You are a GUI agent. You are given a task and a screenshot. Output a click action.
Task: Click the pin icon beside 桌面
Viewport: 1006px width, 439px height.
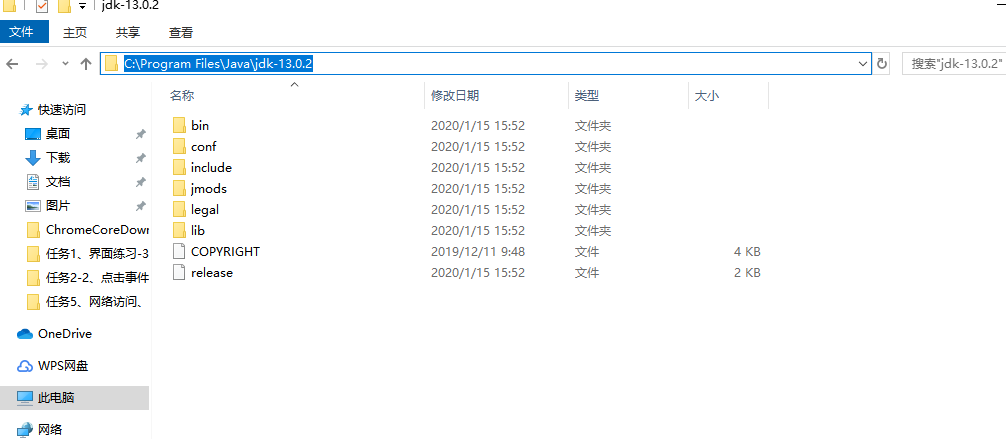(x=141, y=134)
